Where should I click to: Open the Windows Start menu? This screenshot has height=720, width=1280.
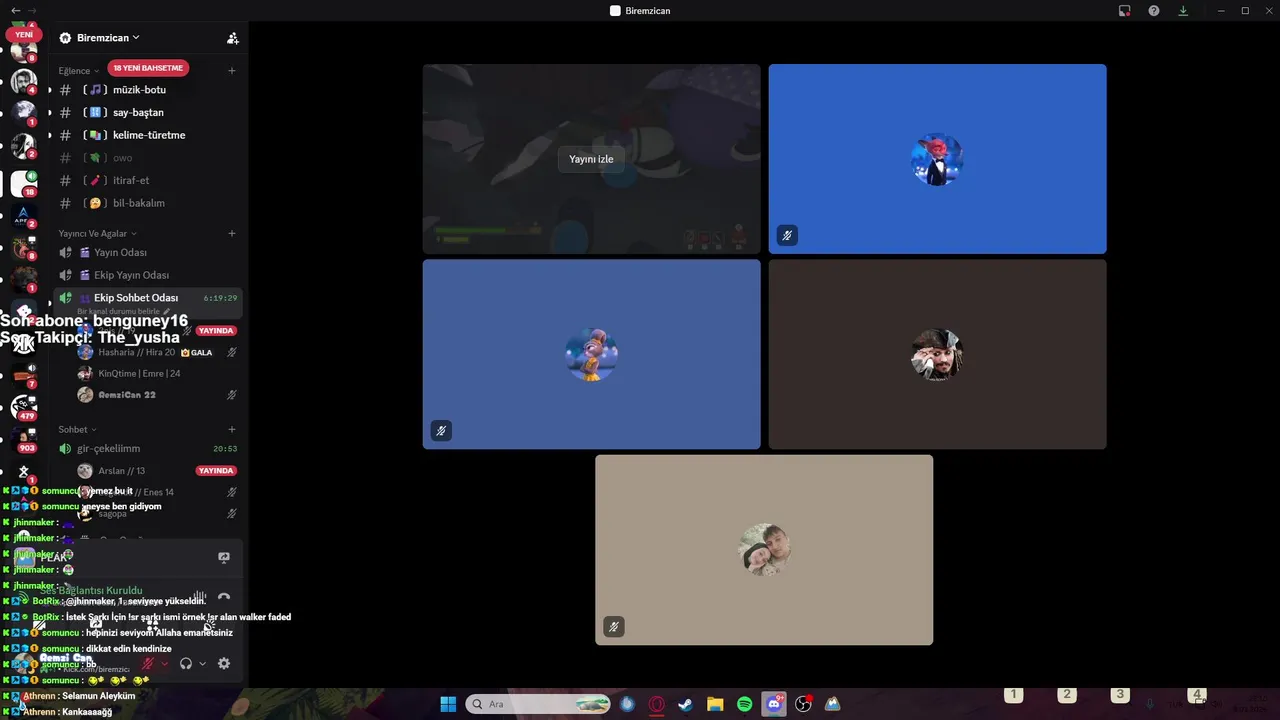point(448,704)
